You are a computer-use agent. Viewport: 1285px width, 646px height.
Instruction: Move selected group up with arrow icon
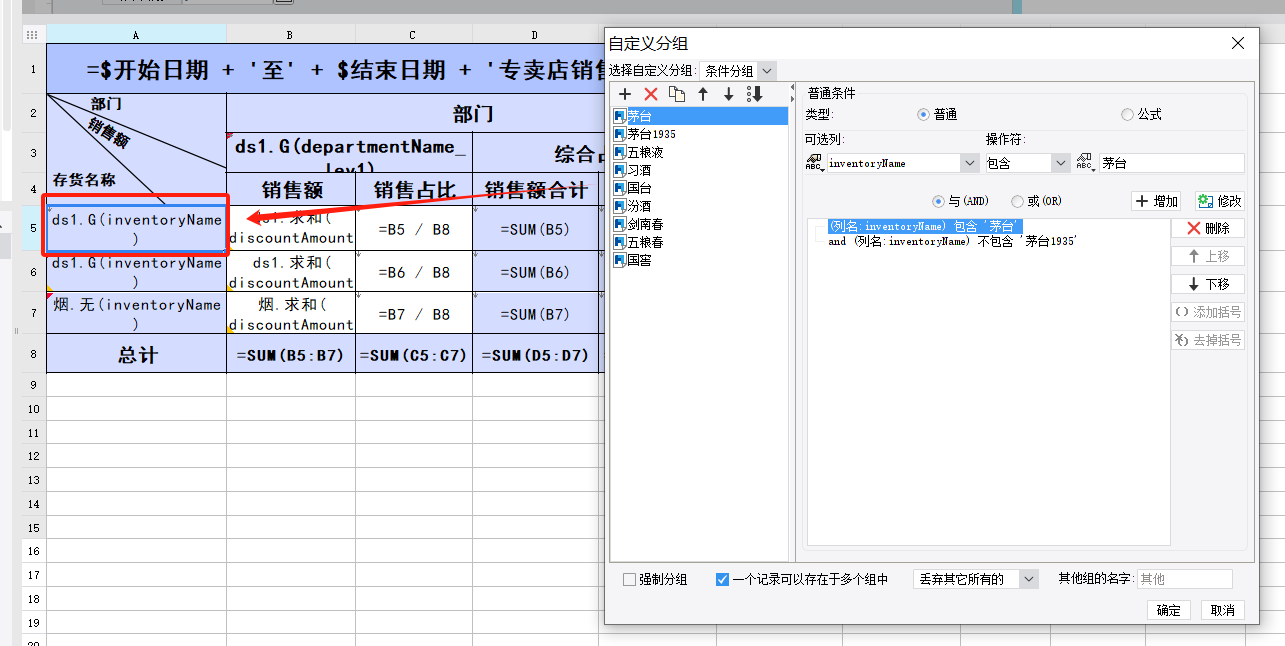(x=703, y=94)
